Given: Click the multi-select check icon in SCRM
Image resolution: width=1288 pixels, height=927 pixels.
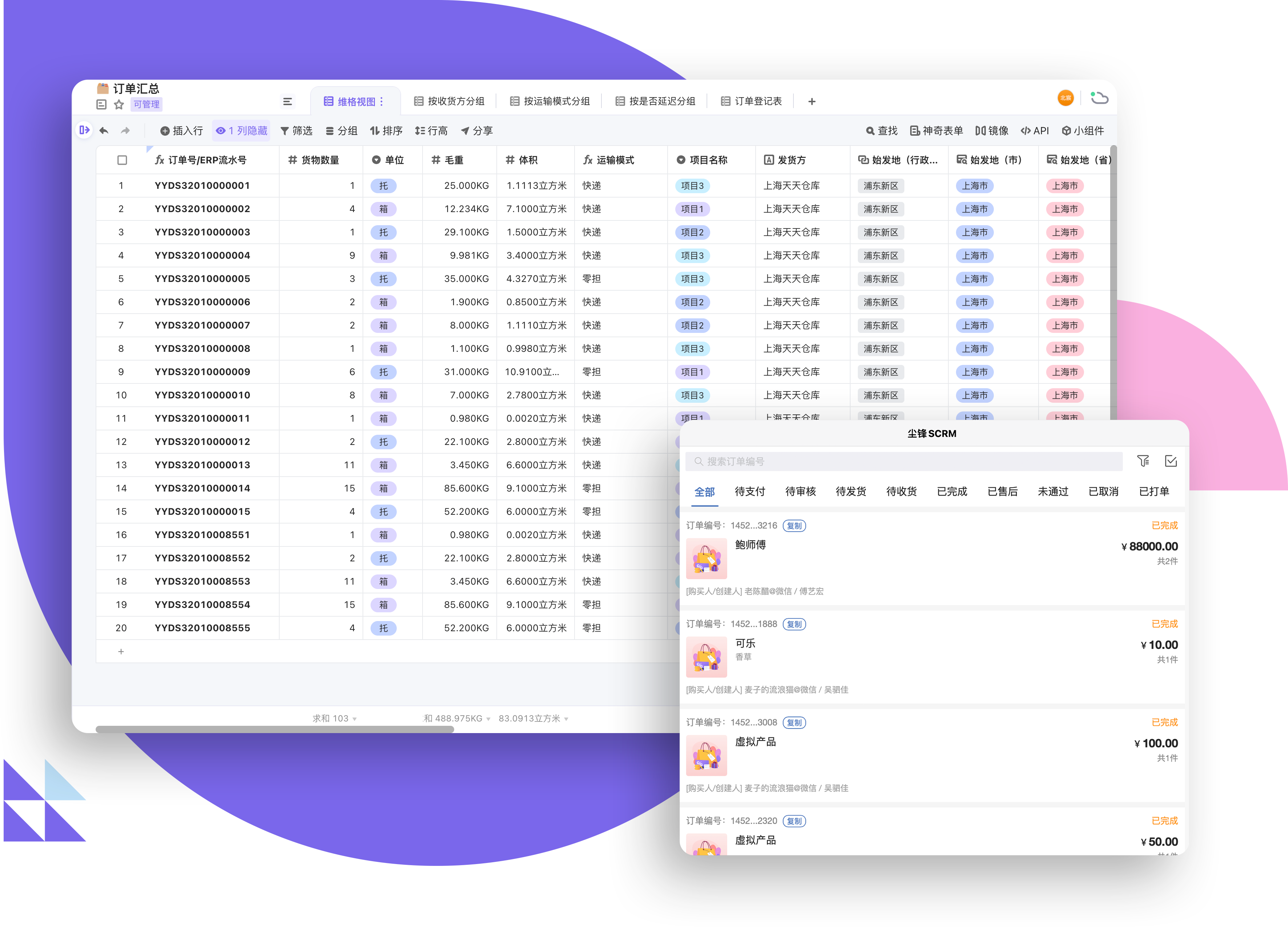Looking at the screenshot, I should point(1171,461).
